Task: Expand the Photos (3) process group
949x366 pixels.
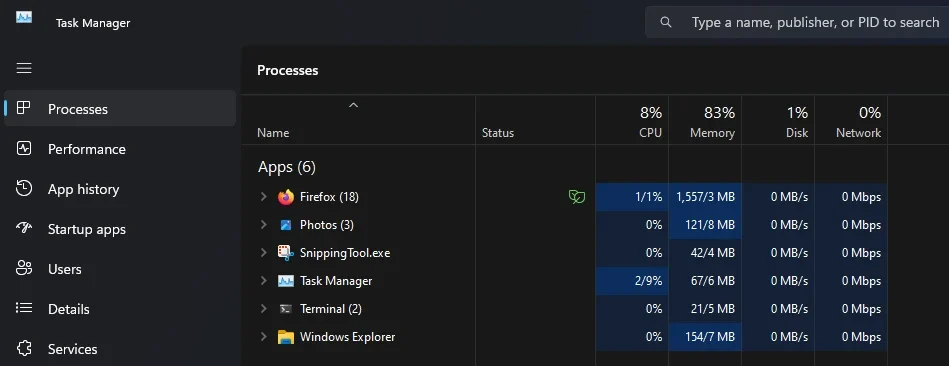Action: click(263, 224)
